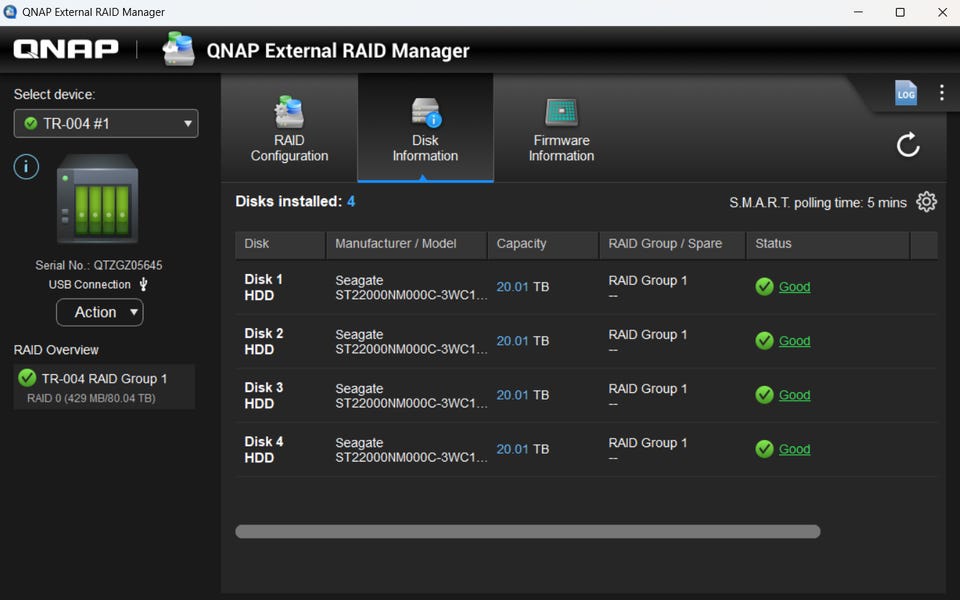Click the Status column header
Viewport: 960px width, 600px height.
point(828,244)
